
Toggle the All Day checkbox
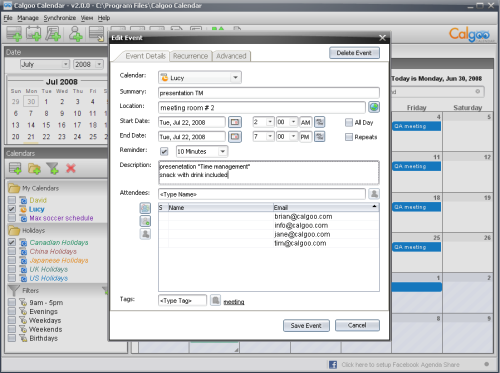click(x=349, y=123)
